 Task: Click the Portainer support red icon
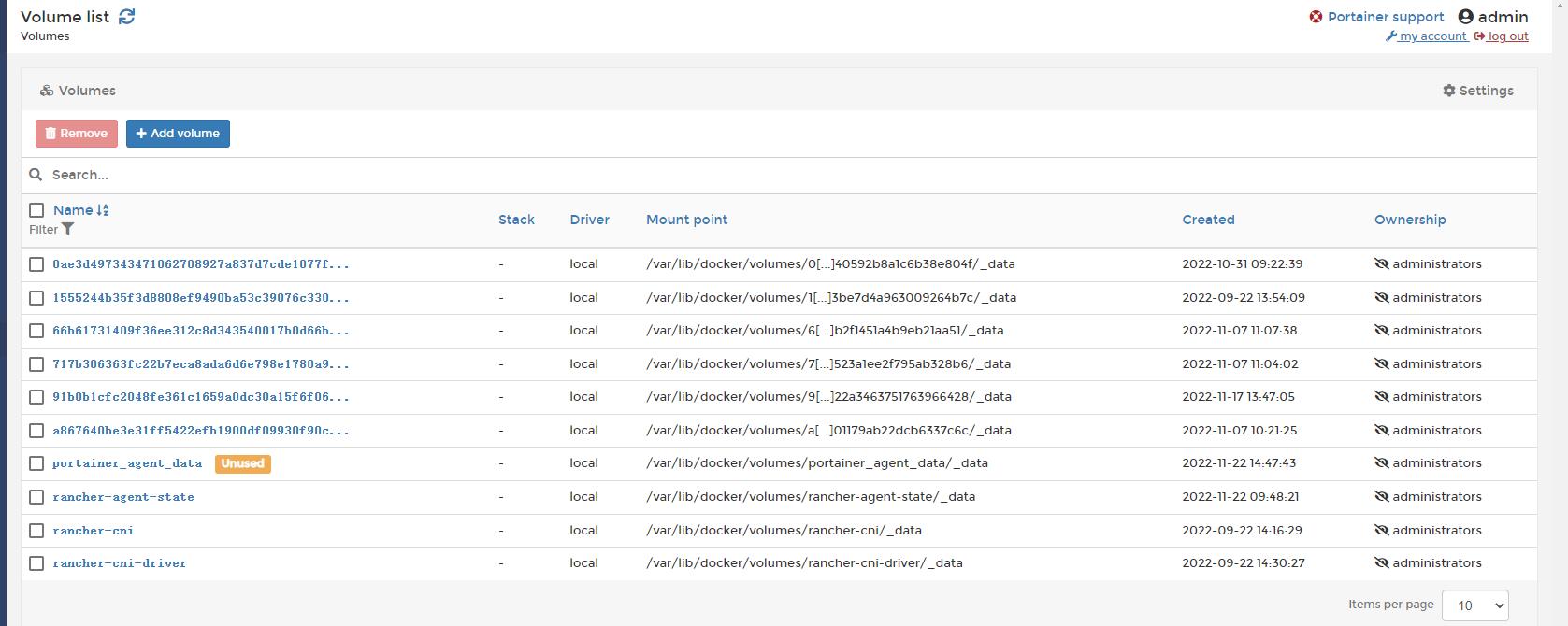1316,17
